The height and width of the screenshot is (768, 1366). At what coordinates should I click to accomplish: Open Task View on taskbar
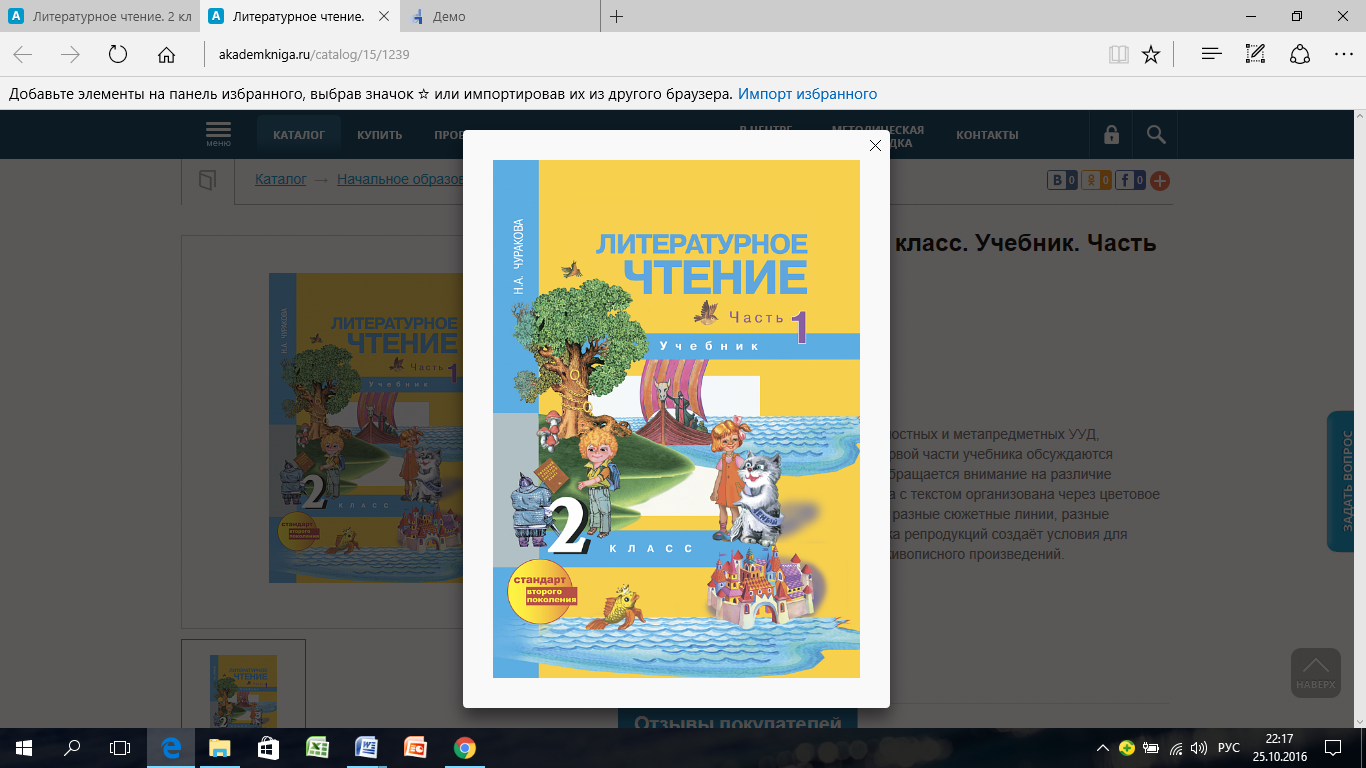(120, 748)
